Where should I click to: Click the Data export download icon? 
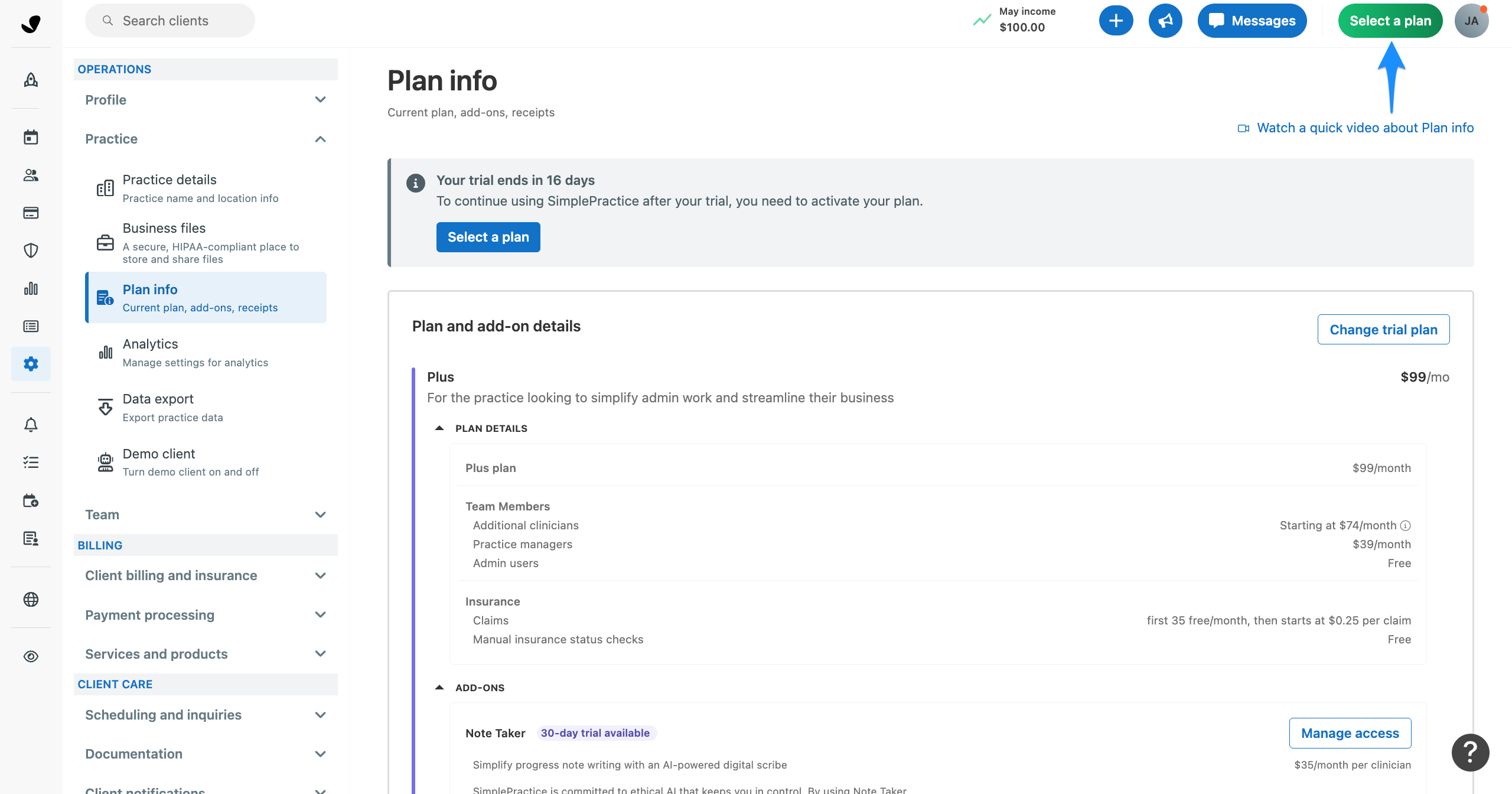click(x=105, y=407)
